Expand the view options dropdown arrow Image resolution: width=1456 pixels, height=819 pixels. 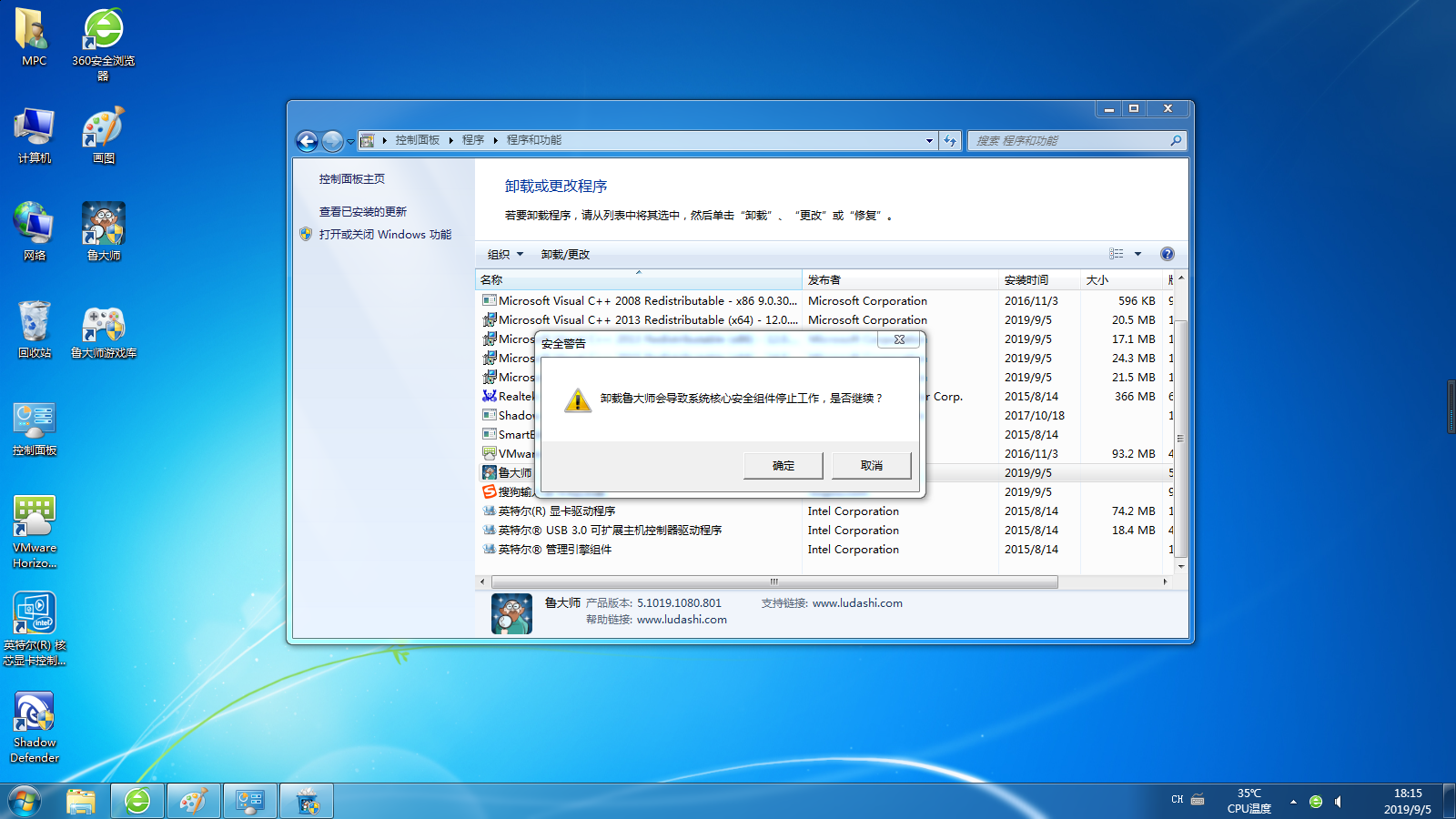tap(1137, 254)
